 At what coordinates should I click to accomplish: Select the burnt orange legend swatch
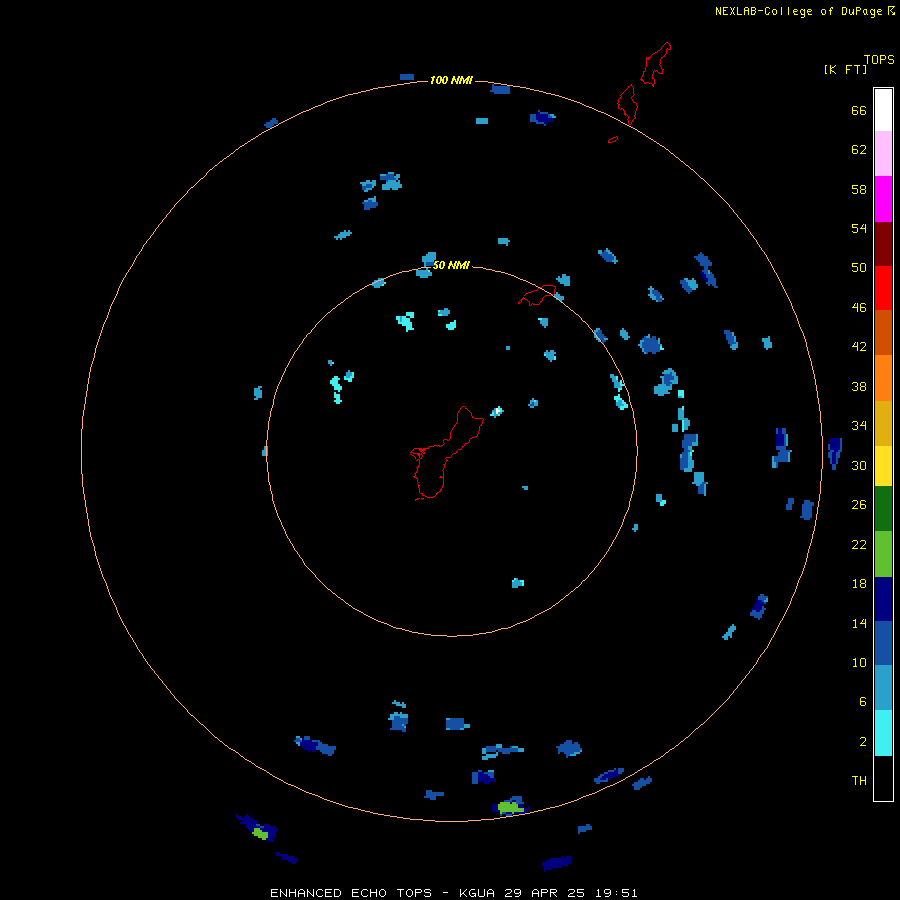[x=883, y=332]
